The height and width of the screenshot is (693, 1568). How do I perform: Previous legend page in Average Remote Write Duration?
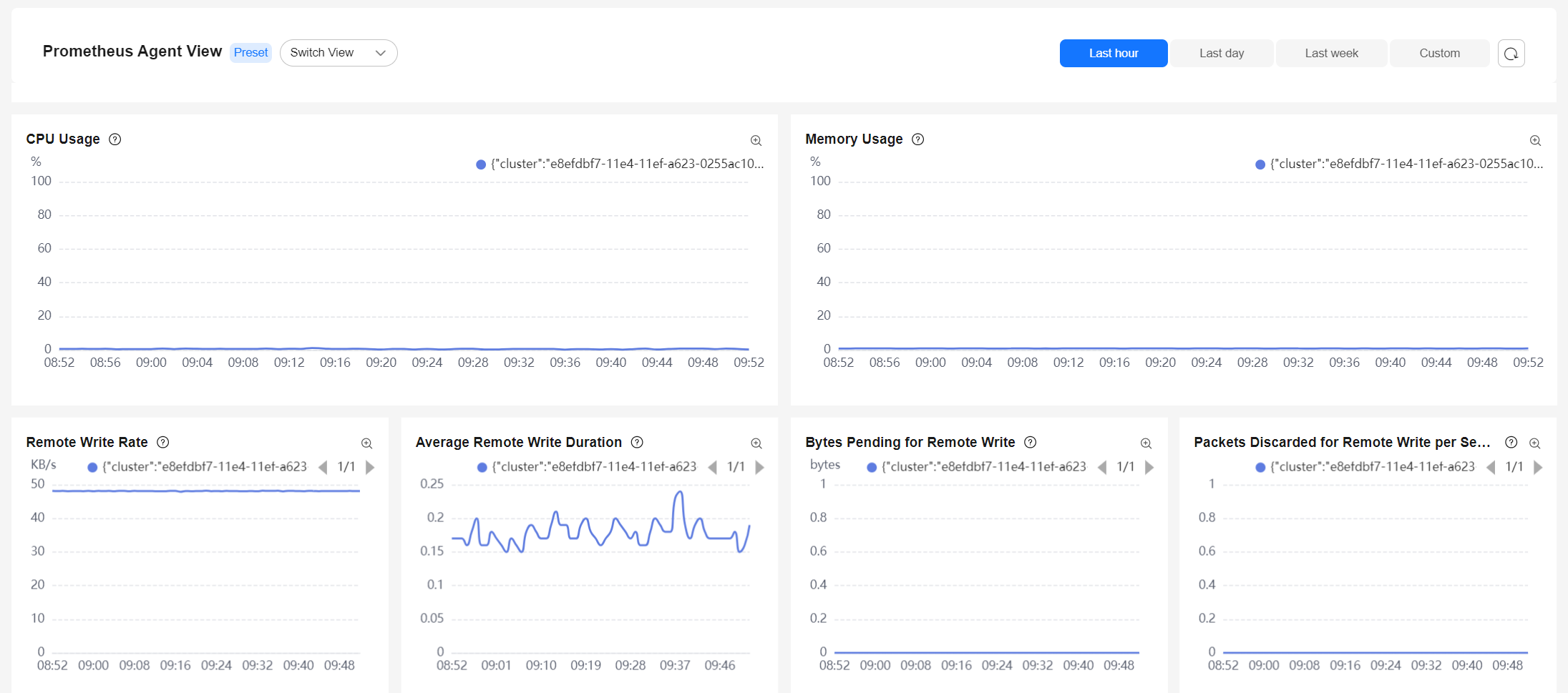[x=712, y=467]
